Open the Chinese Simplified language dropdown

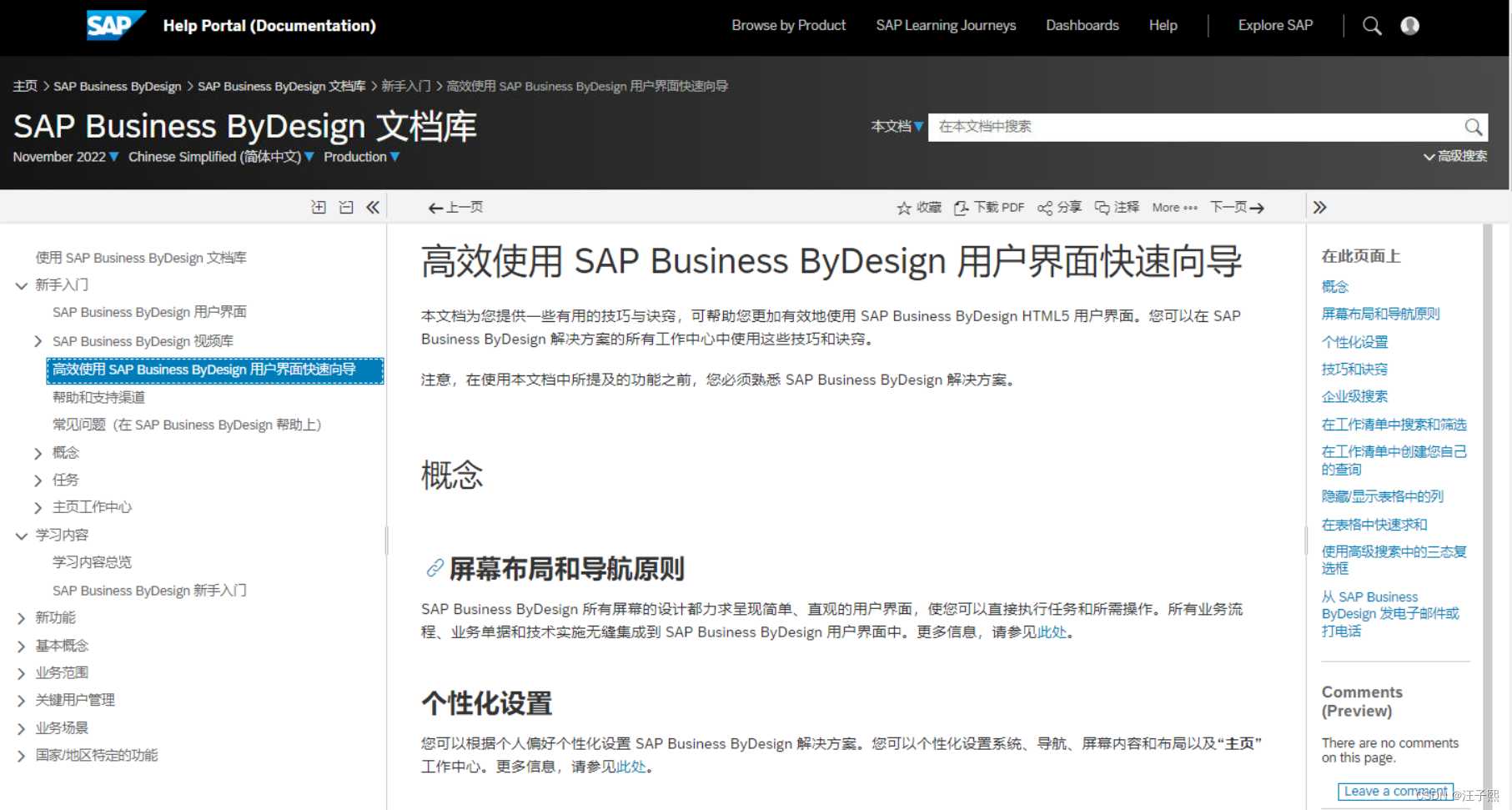pyautogui.click(x=221, y=157)
